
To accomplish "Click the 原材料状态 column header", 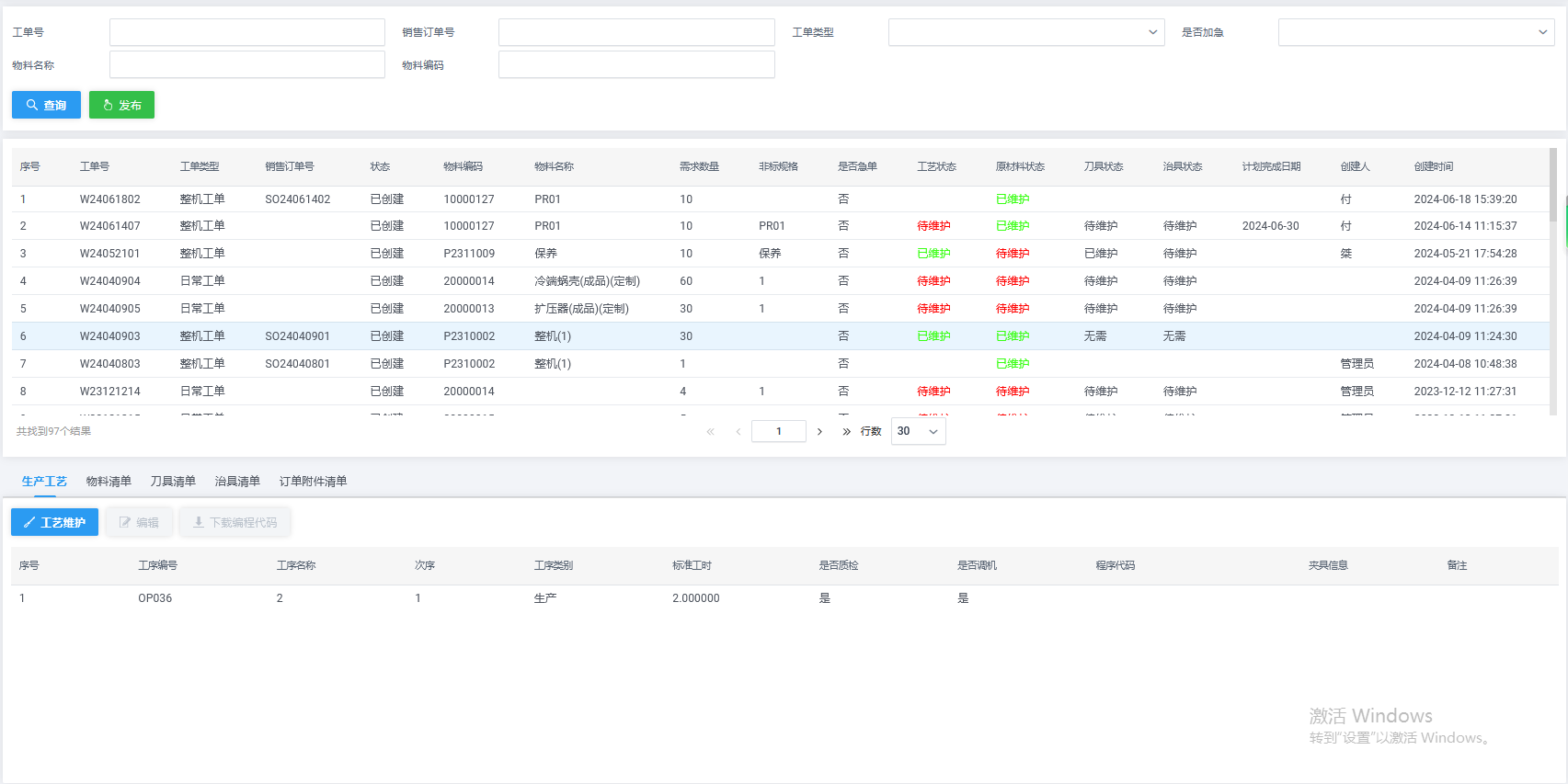I will pyautogui.click(x=1020, y=166).
